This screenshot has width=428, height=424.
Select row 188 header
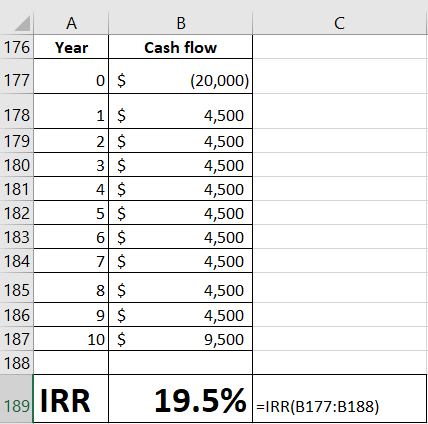(x=17, y=363)
